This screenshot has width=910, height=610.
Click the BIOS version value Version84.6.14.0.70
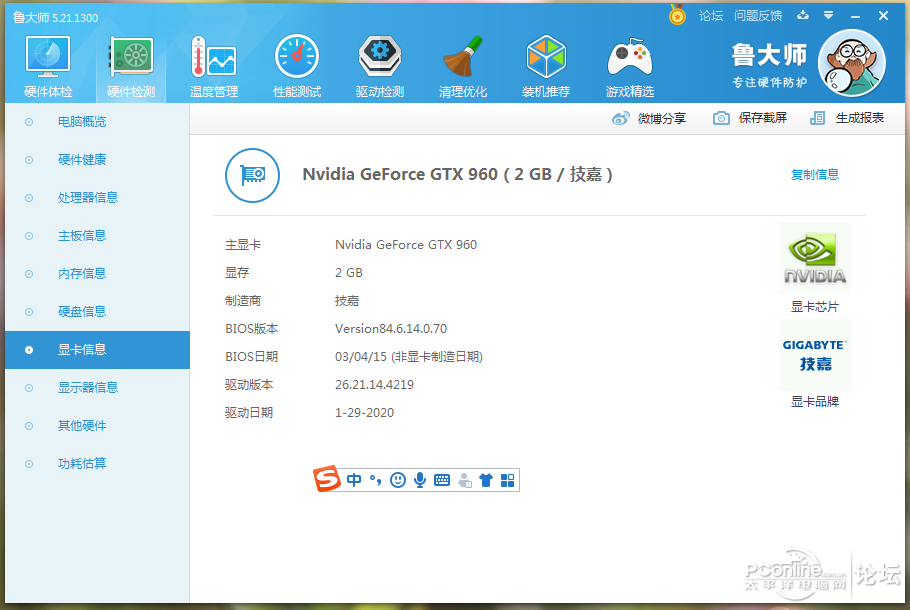[x=391, y=329]
